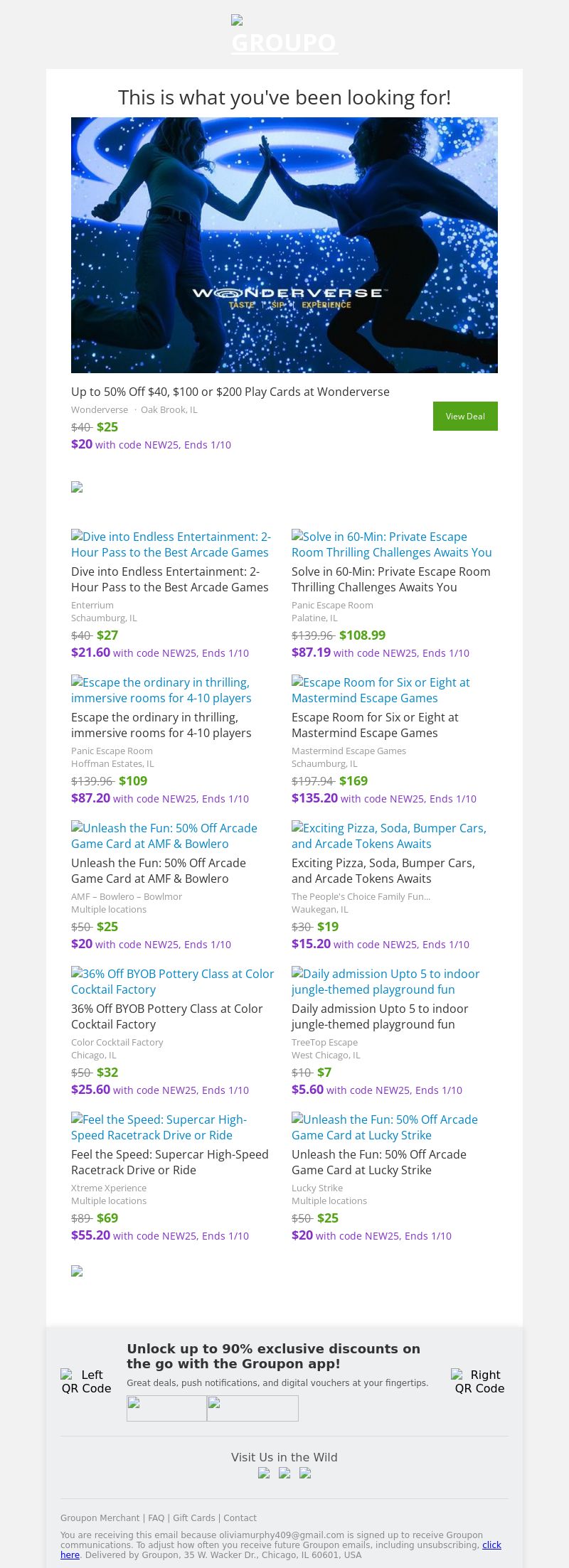
Task: Open the blue Lucky Strike Arcade Card image link
Action: pos(385,1127)
